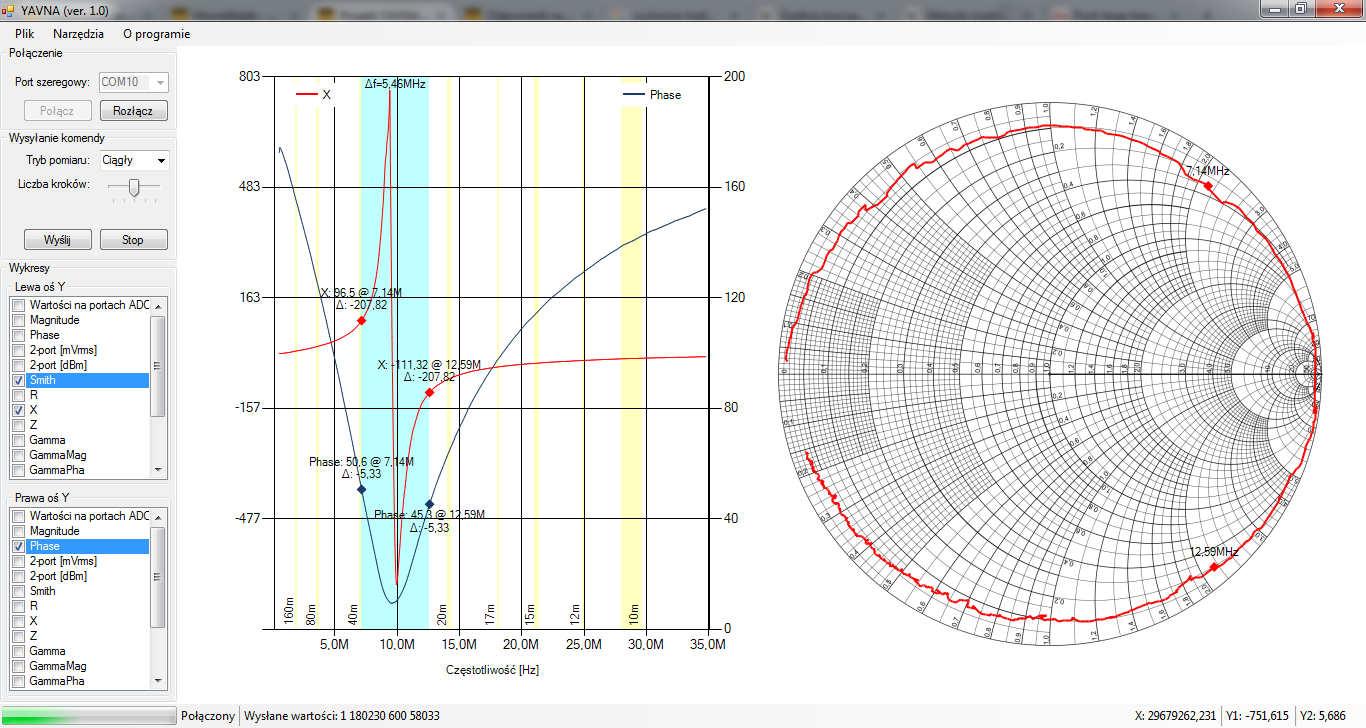Open the Narzędzia menu
This screenshot has height=728, width=1366.
pos(78,34)
